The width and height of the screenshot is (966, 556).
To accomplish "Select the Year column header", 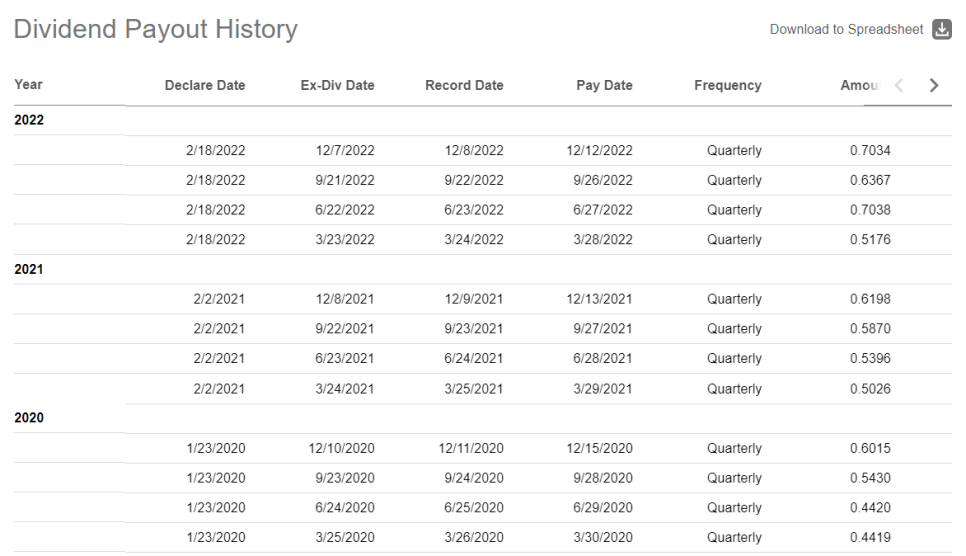I will point(28,84).
